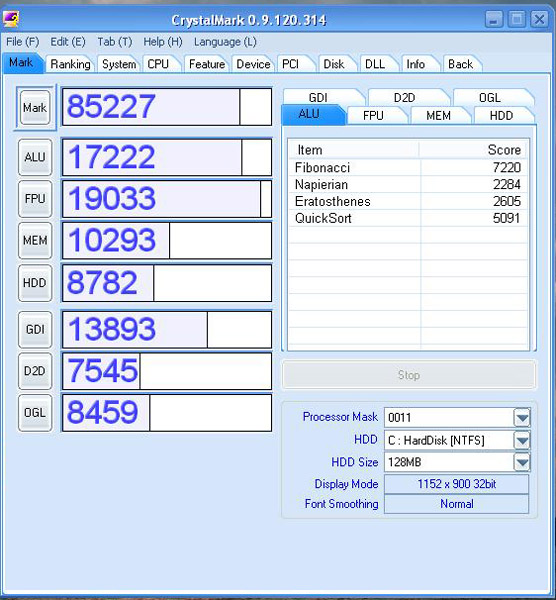The image size is (556, 600).
Task: Expand the Processor Mask dropdown
Action: tap(522, 417)
